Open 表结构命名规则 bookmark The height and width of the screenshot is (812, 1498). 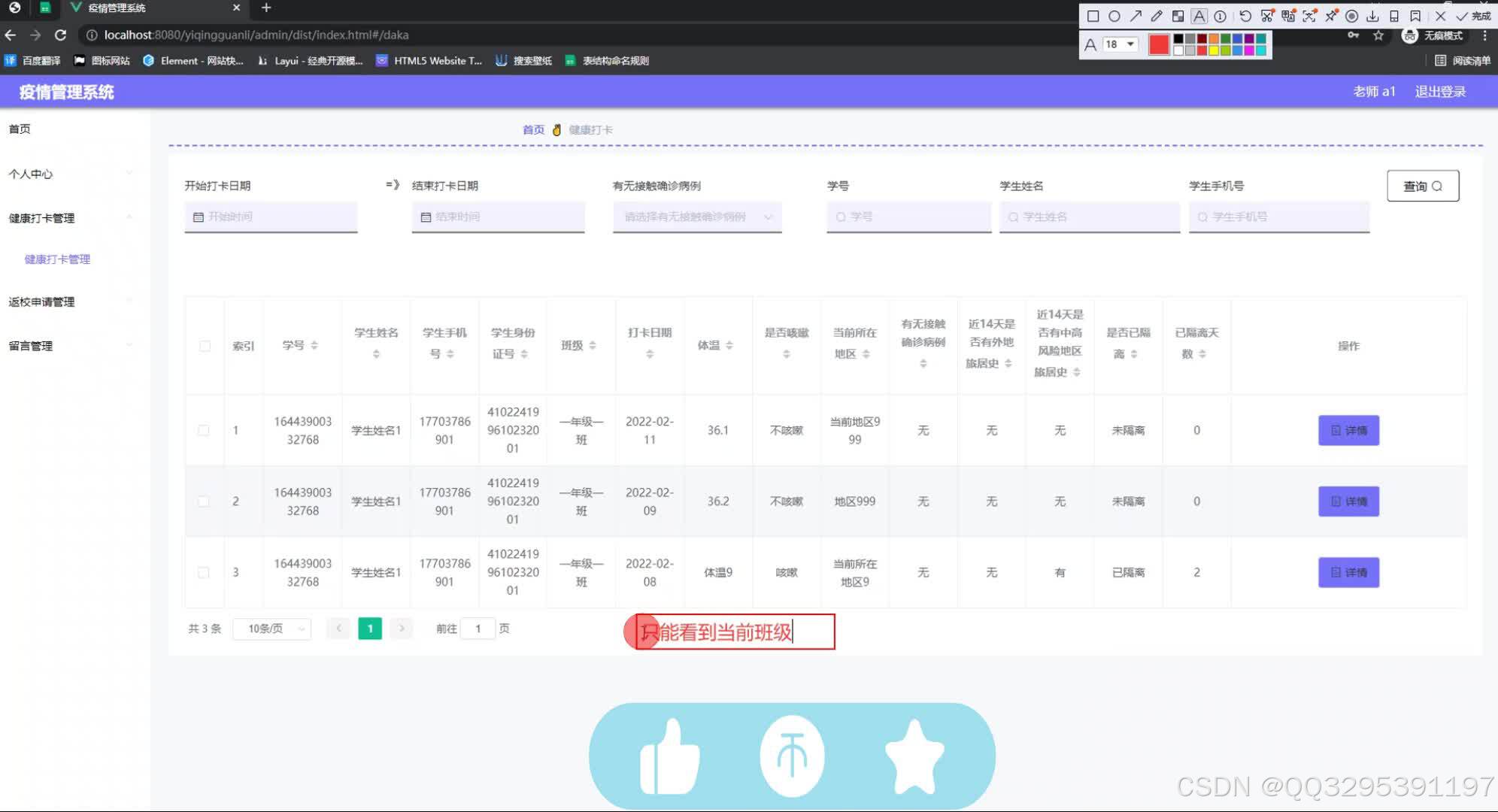(607, 61)
